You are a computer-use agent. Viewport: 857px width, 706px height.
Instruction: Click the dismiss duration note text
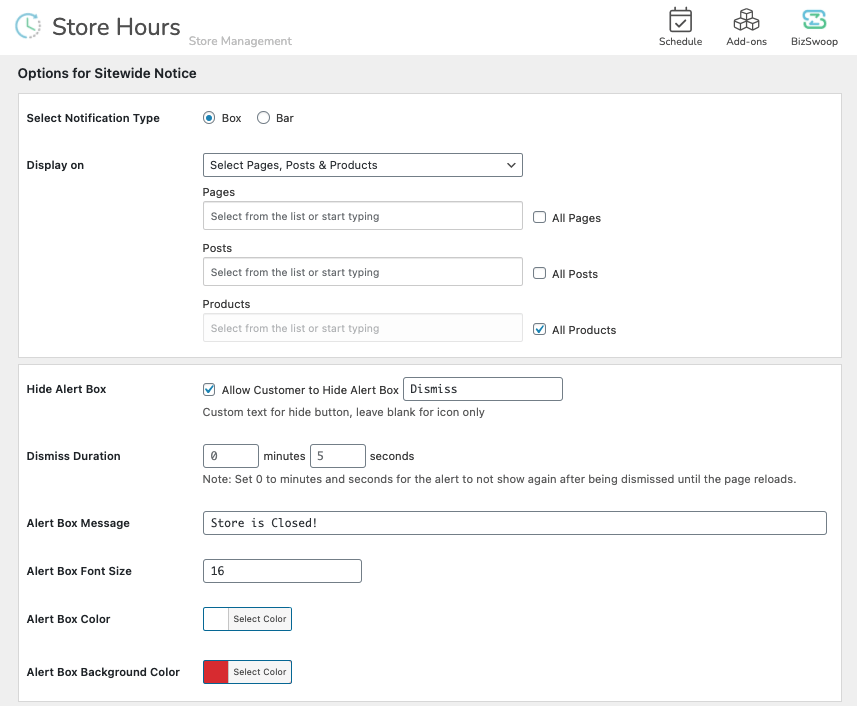(500, 479)
